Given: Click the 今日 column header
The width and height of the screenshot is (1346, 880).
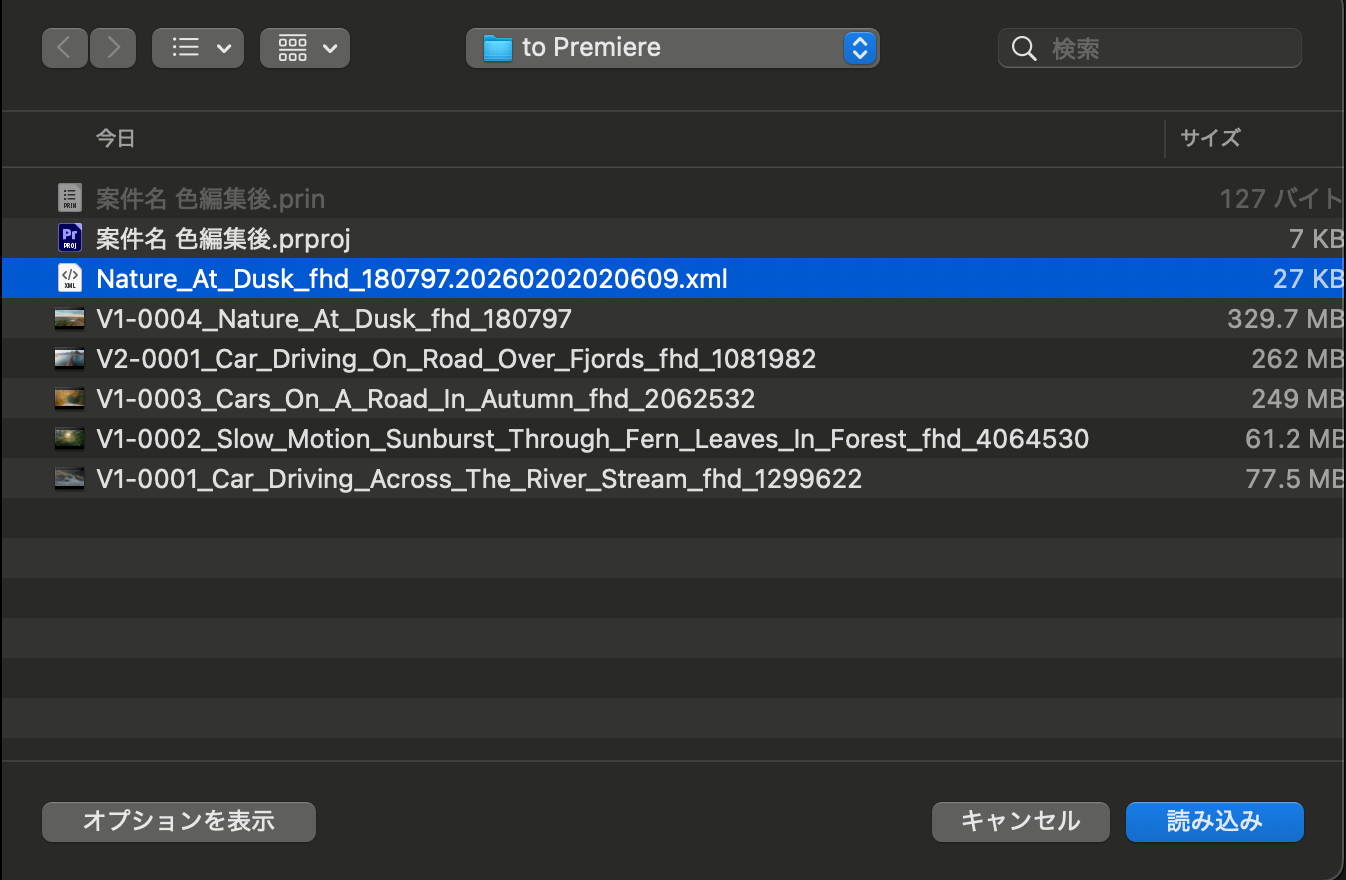Looking at the screenshot, I should [x=115, y=138].
